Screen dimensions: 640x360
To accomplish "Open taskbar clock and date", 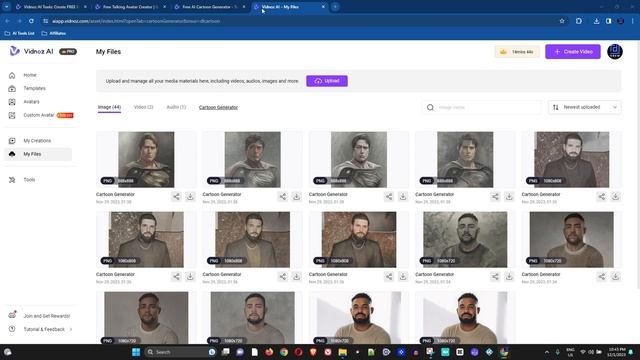I will pyautogui.click(x=617, y=352).
